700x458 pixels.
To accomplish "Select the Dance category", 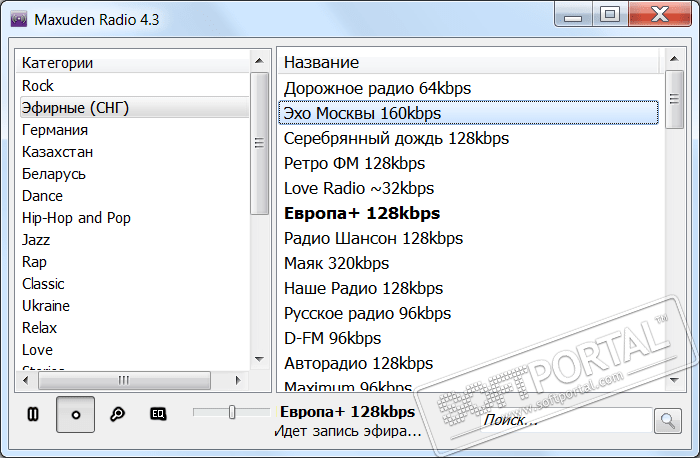I will coord(134,196).
